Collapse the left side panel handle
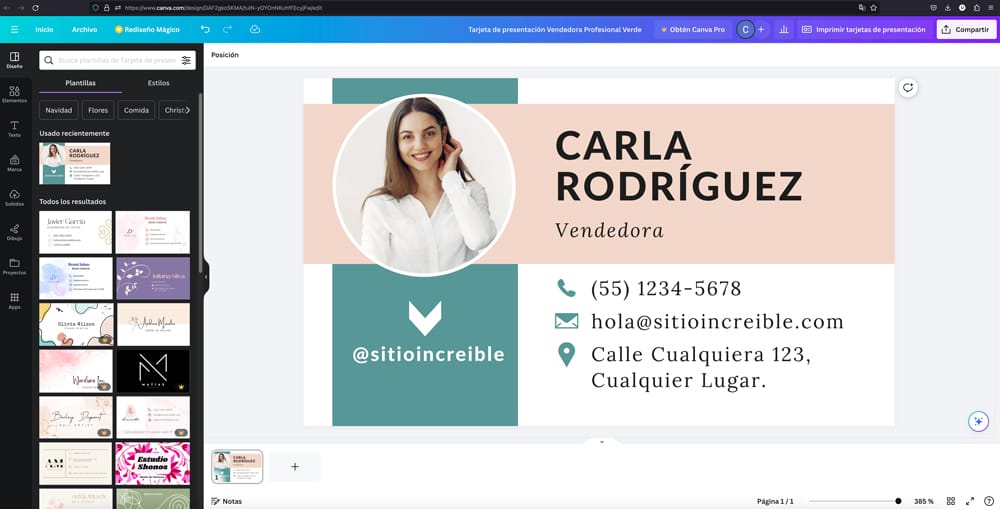The image size is (1000, 509). click(205, 277)
